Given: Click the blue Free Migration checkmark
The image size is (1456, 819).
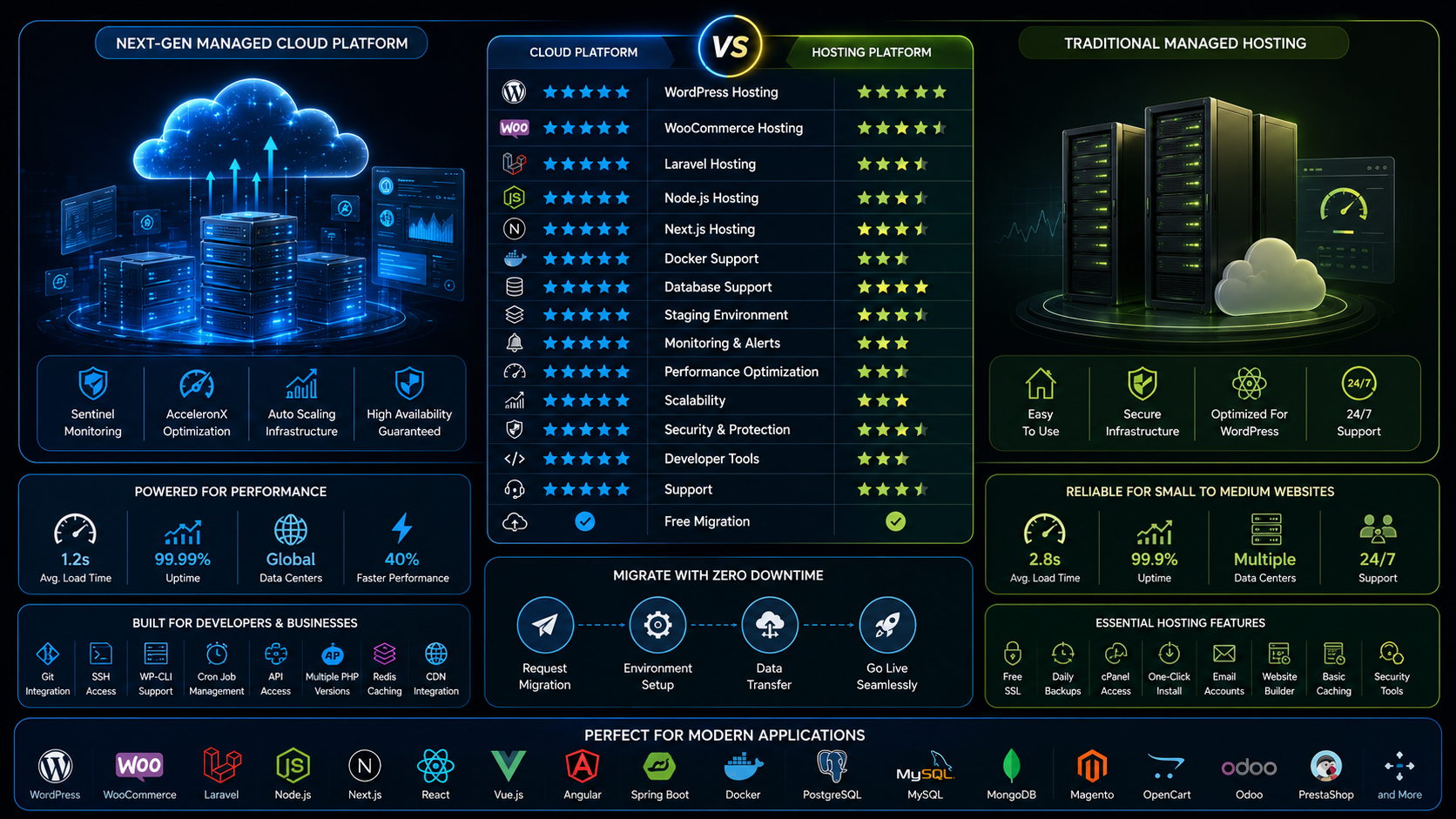Looking at the screenshot, I should [x=585, y=521].
